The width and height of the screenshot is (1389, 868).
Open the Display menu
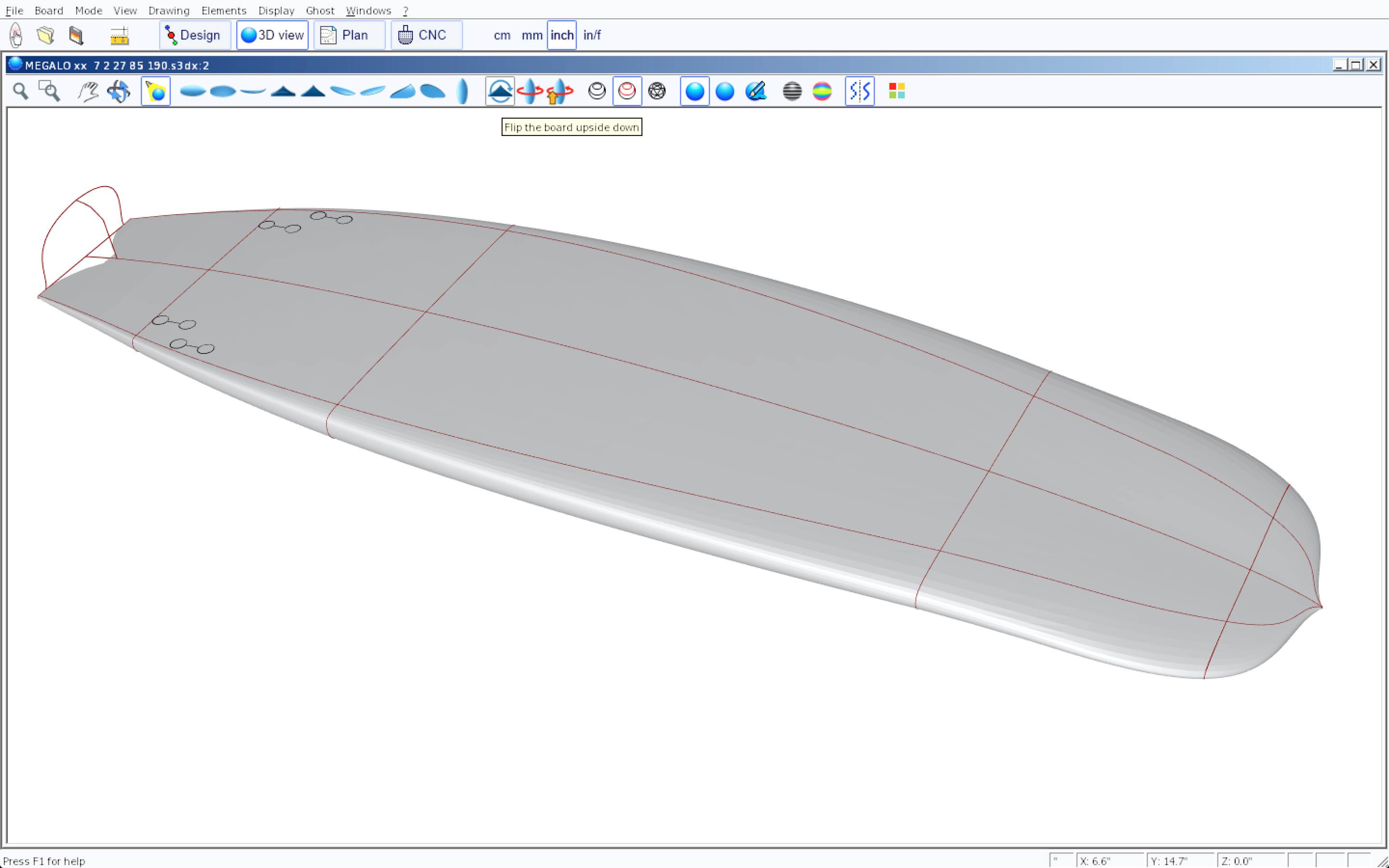pos(276,10)
